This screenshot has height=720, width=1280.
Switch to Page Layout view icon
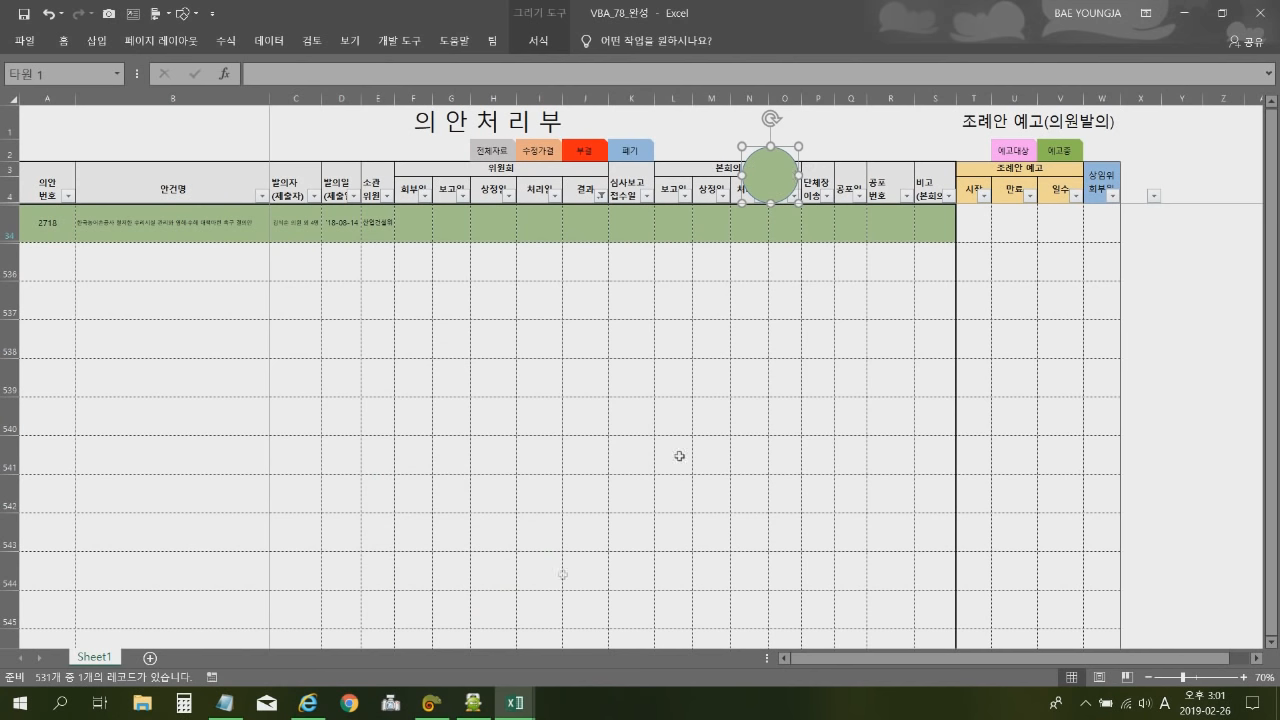pos(1099,677)
